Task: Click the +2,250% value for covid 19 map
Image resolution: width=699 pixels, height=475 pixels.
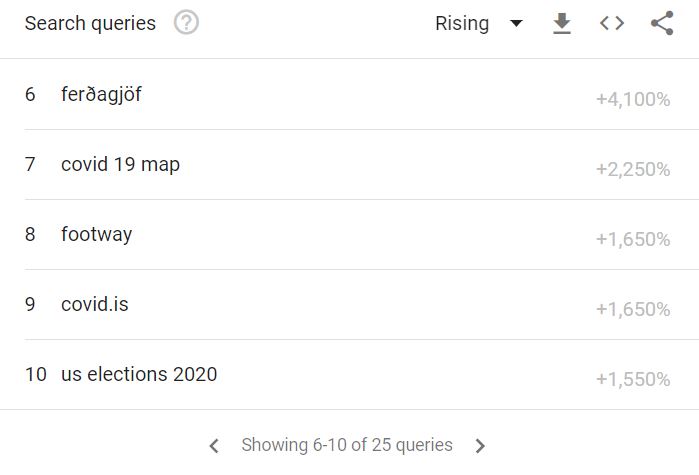Action: coord(633,169)
